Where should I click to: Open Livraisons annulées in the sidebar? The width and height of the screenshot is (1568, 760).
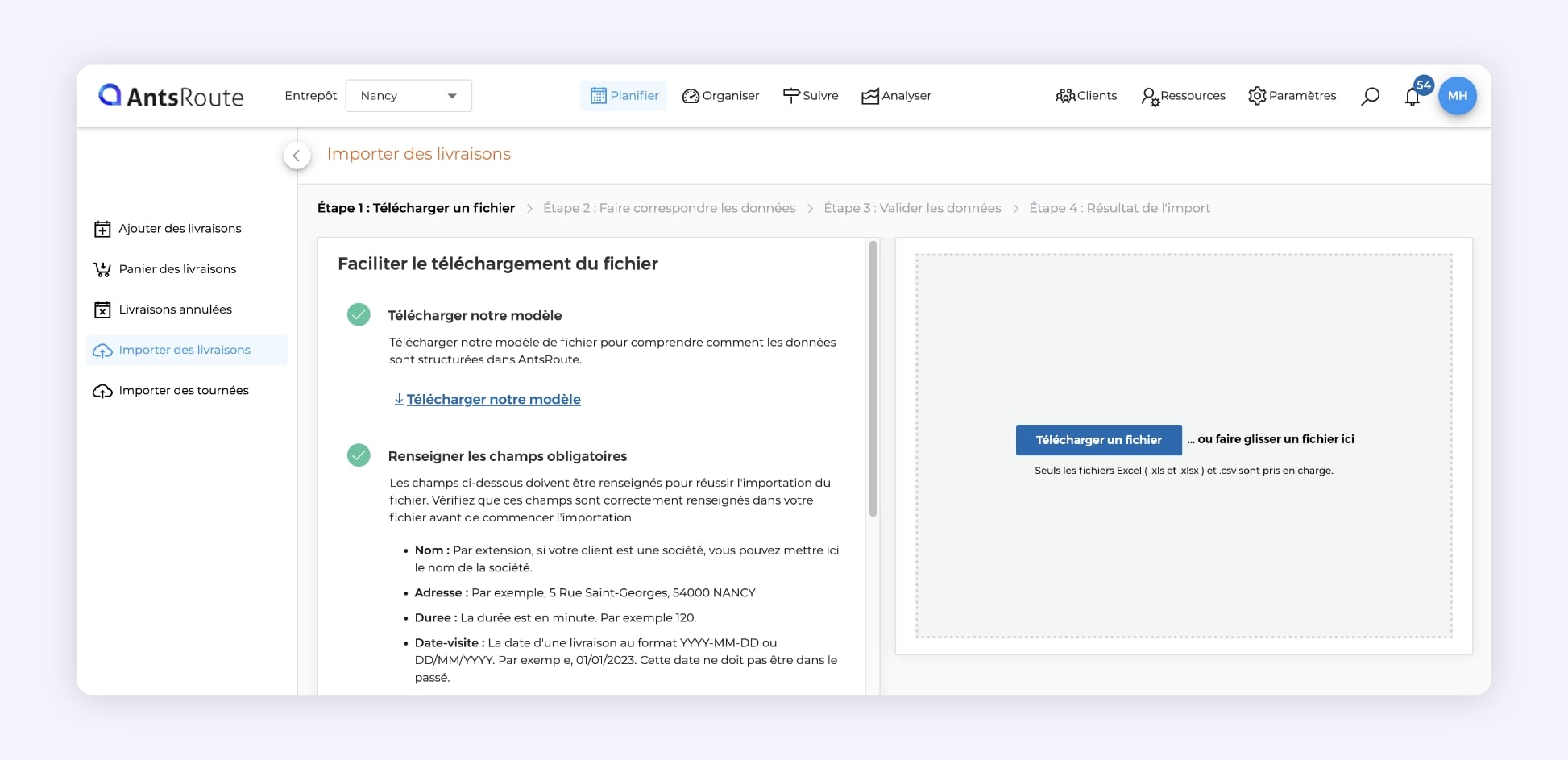(x=175, y=309)
